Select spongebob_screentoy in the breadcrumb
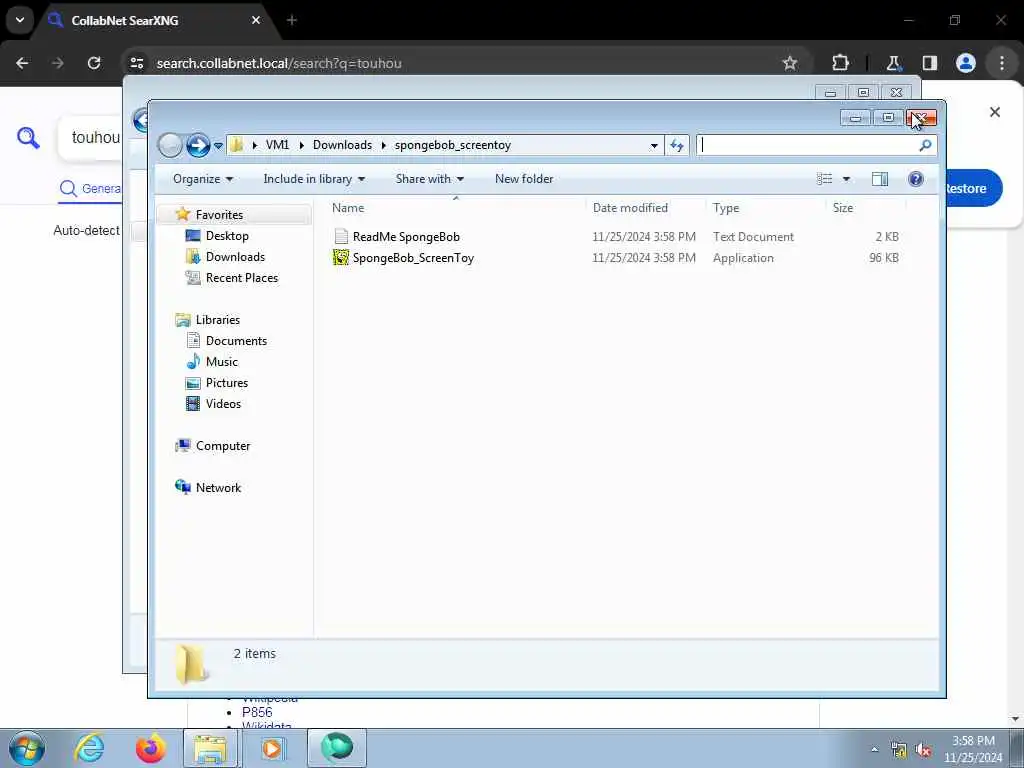 pos(453,145)
